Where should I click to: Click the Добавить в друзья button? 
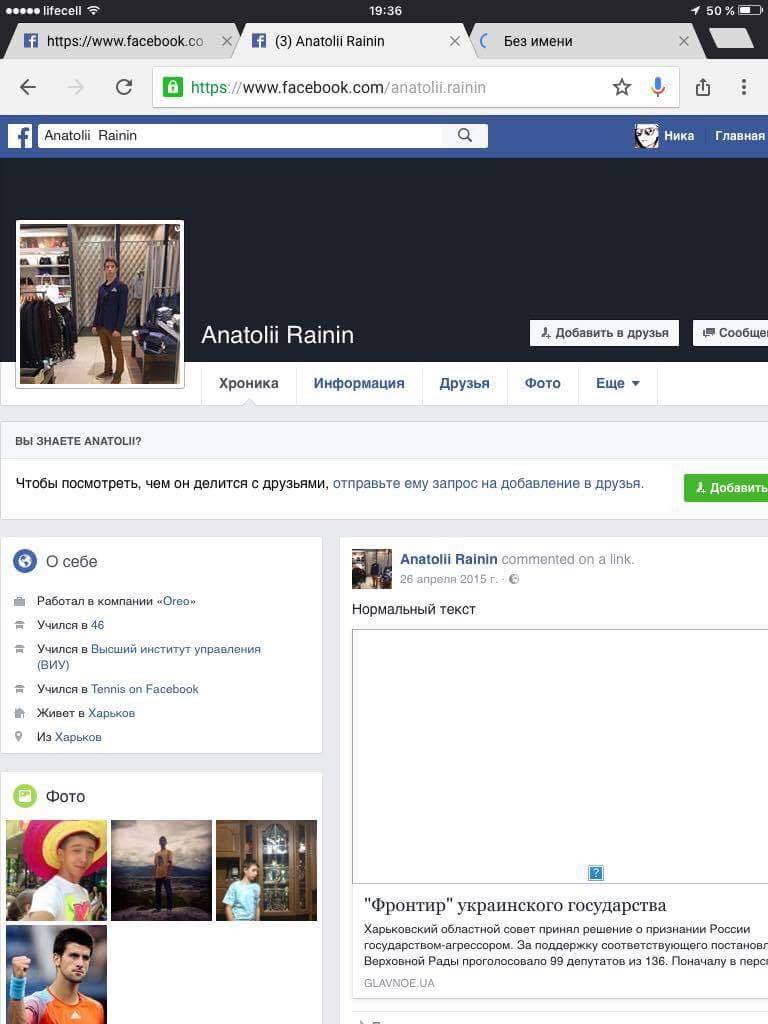(604, 333)
